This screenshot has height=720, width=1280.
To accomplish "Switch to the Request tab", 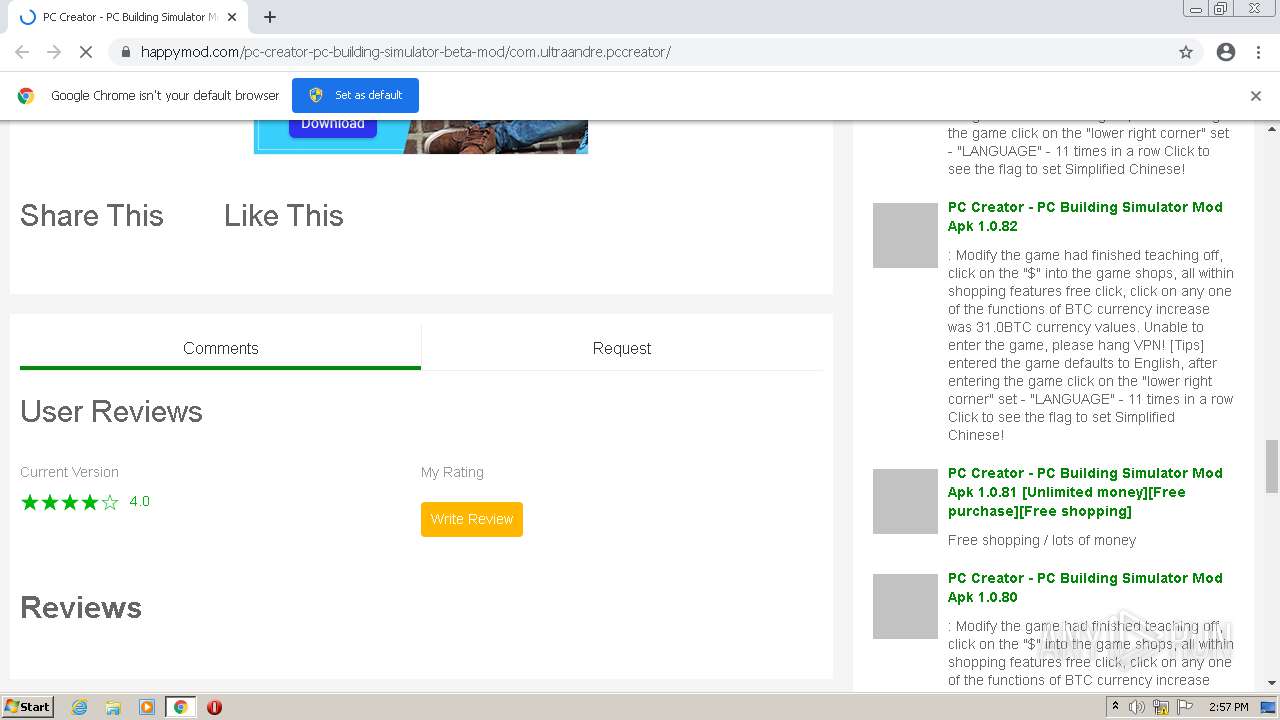I will pyautogui.click(x=622, y=348).
